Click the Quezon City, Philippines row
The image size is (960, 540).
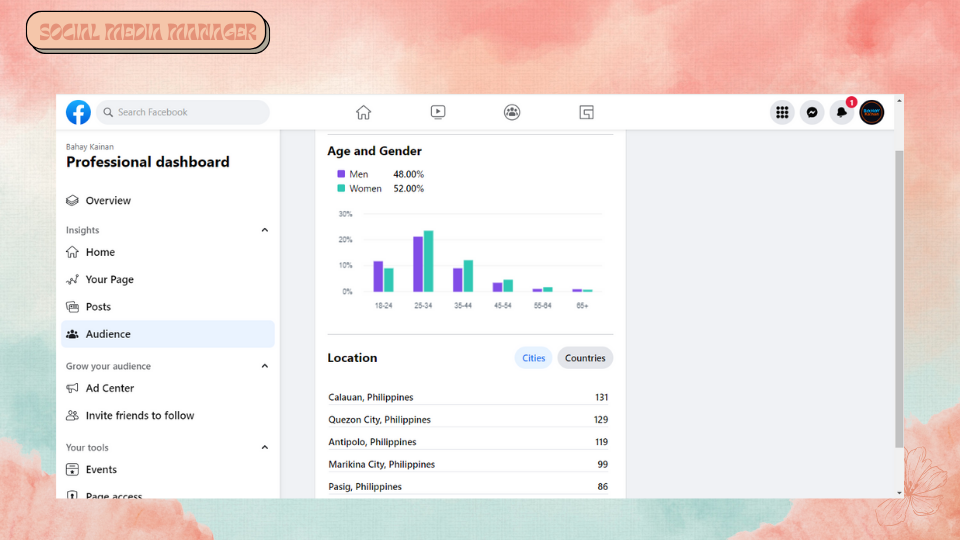point(469,419)
